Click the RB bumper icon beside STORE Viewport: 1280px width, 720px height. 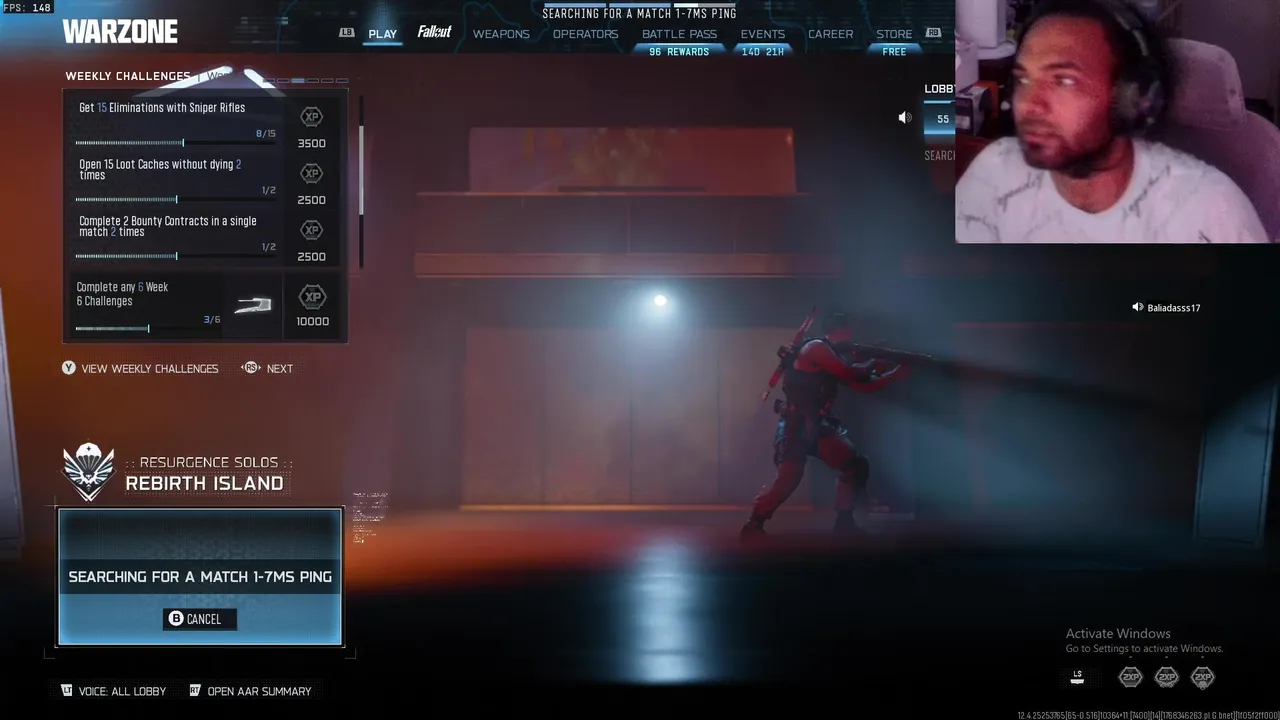[x=933, y=32]
